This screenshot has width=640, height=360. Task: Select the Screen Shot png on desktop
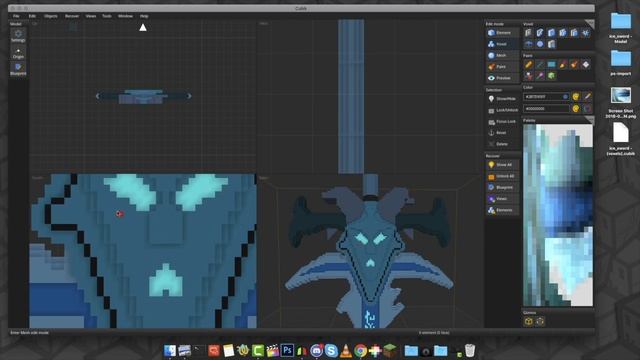point(621,102)
